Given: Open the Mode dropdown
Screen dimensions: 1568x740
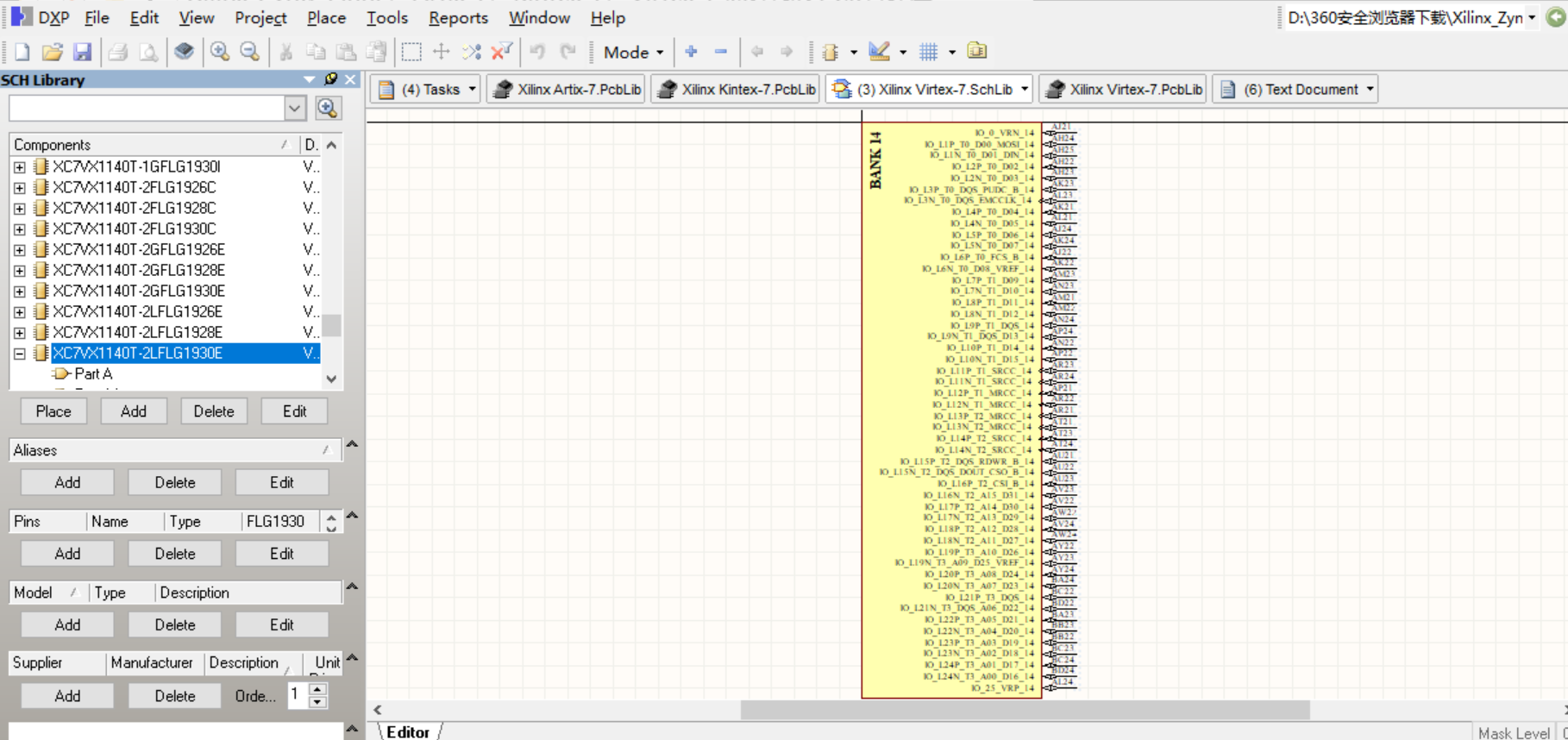Looking at the screenshot, I should click(x=633, y=52).
